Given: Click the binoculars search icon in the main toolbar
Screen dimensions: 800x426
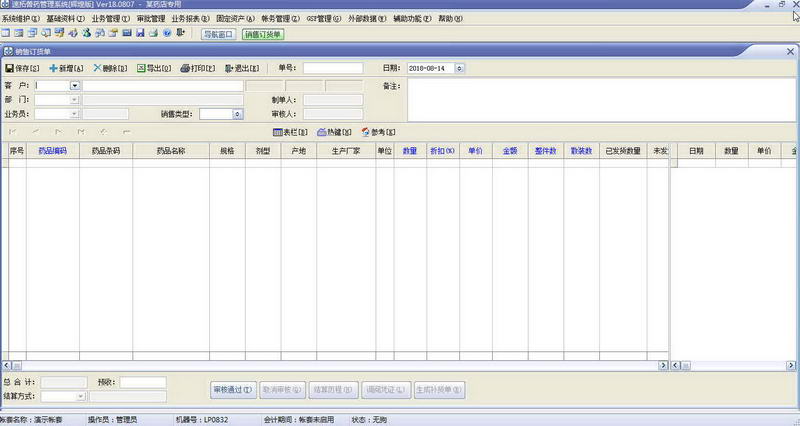Looking at the screenshot, I should click(x=100, y=33).
